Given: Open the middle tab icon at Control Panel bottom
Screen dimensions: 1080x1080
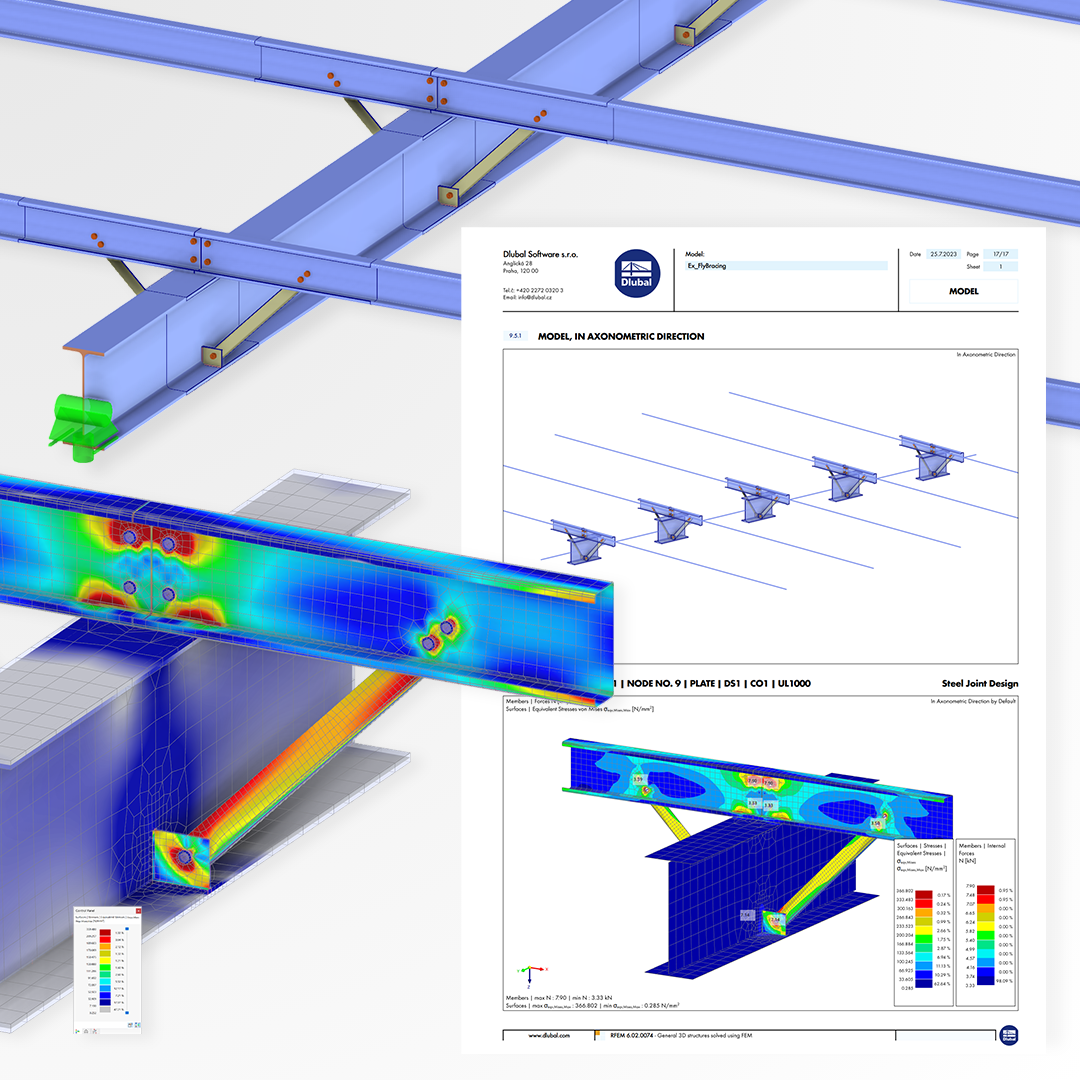Looking at the screenshot, I should [x=86, y=1031].
